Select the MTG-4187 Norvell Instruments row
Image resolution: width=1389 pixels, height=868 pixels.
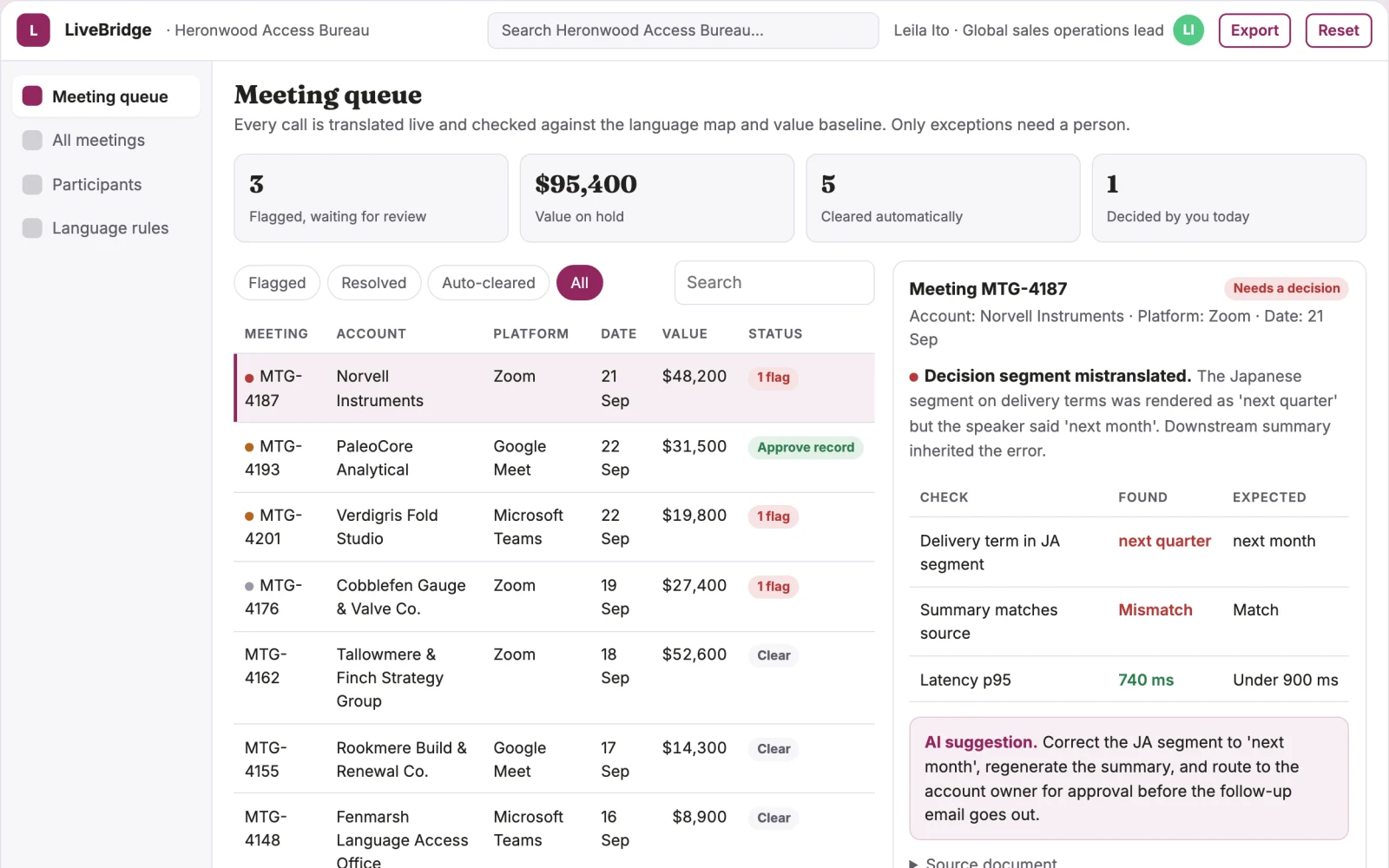click(x=554, y=388)
